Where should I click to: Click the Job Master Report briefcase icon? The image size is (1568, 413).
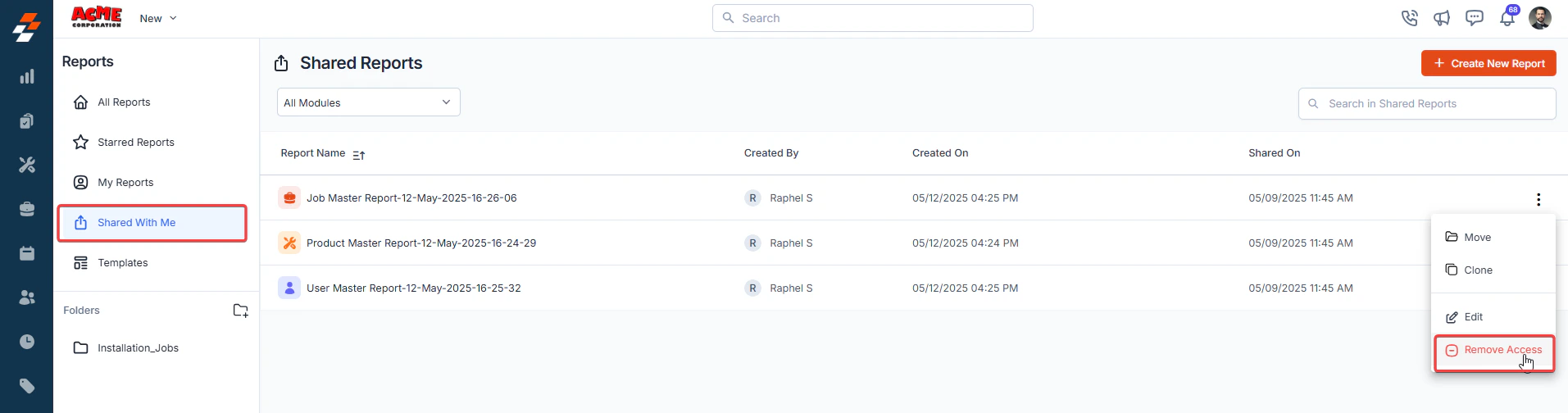point(289,197)
